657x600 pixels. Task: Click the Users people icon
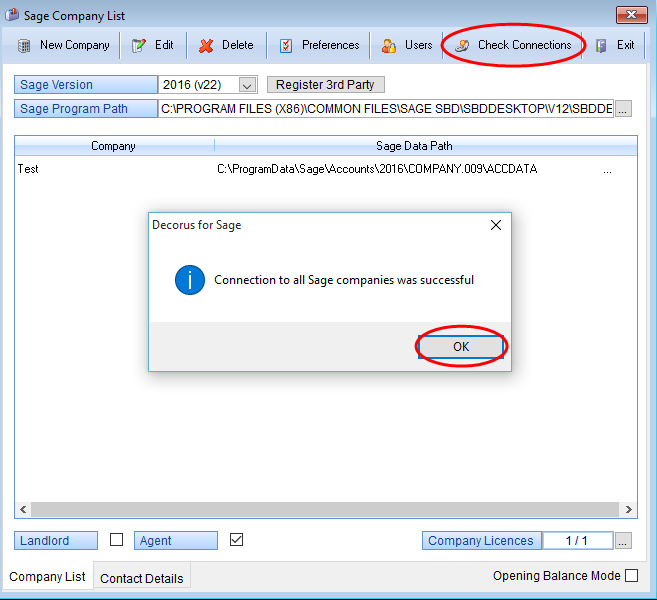tap(388, 46)
